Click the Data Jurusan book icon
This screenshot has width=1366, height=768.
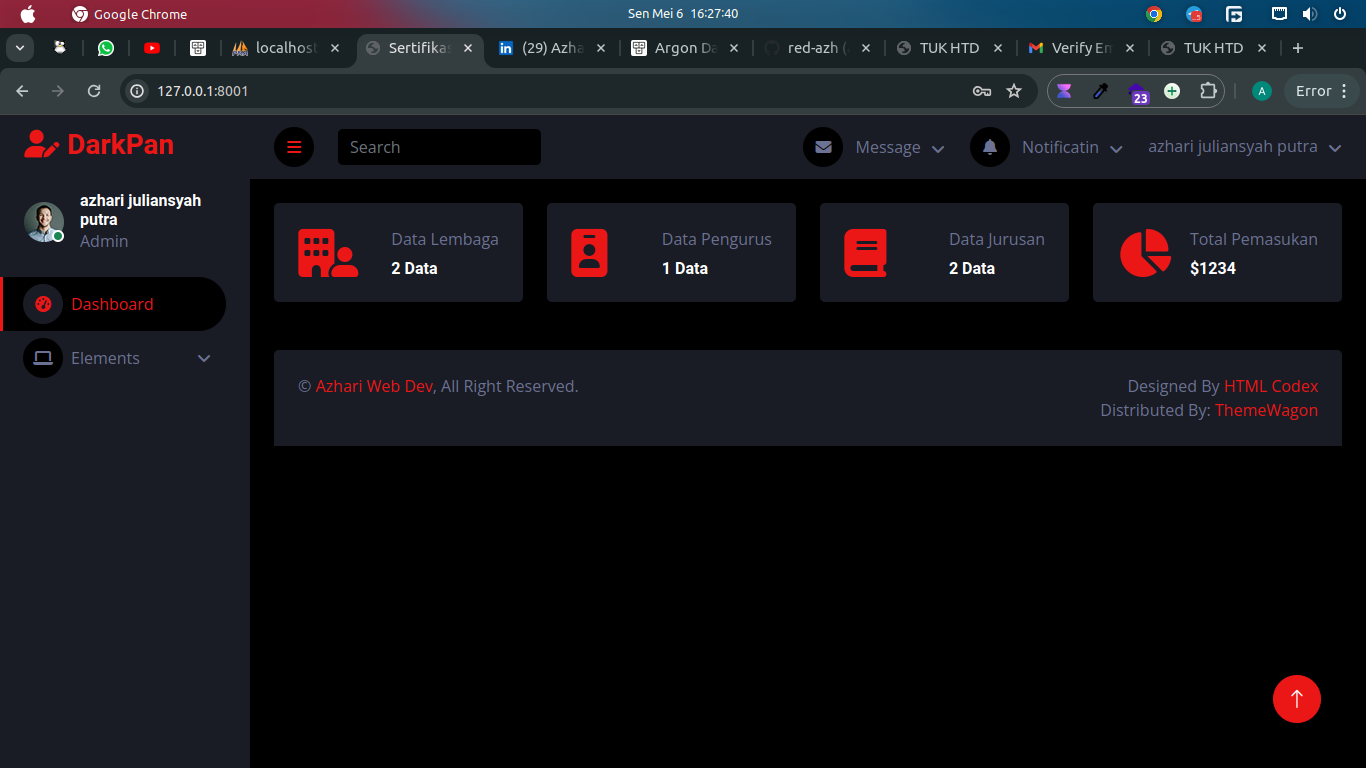pyautogui.click(x=865, y=253)
